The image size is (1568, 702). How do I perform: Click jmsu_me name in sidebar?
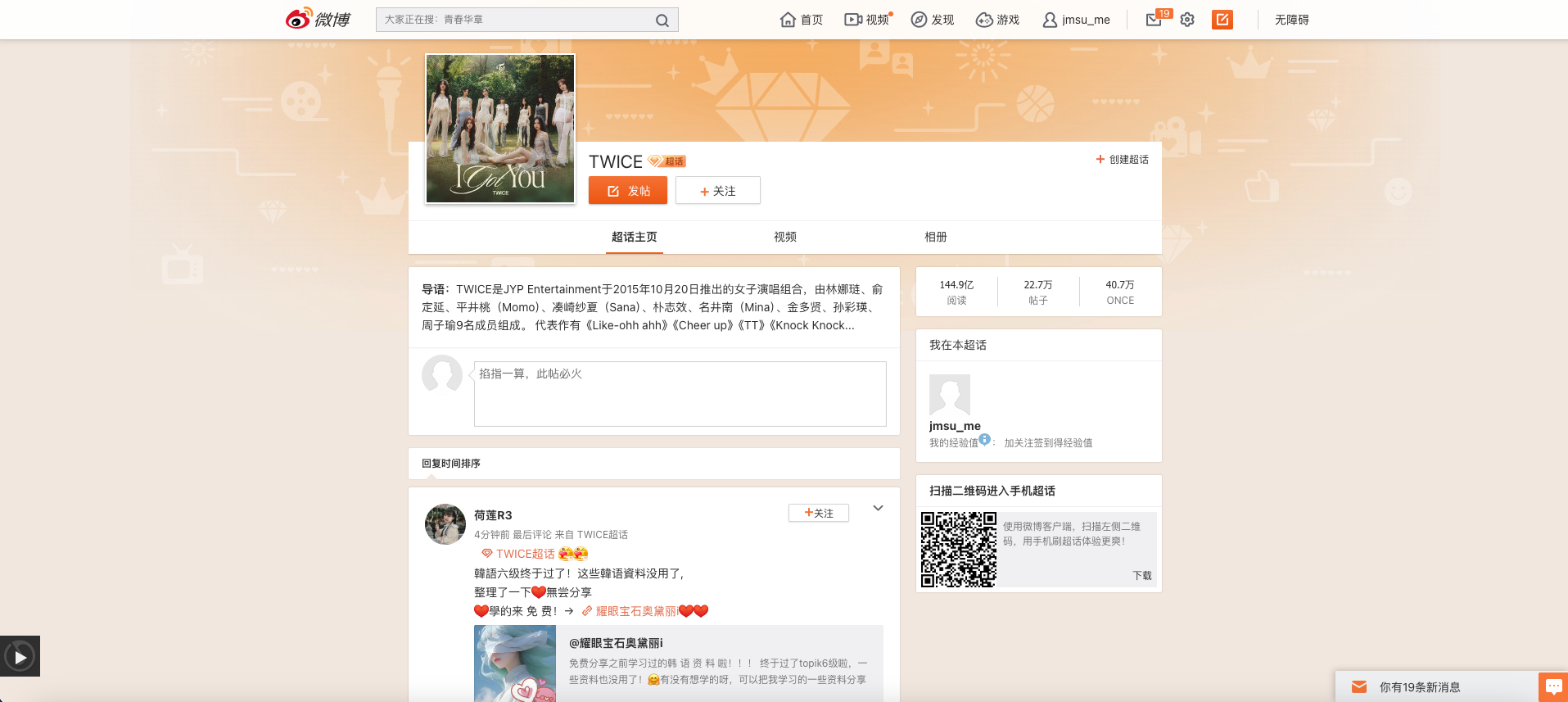pyautogui.click(x=955, y=426)
